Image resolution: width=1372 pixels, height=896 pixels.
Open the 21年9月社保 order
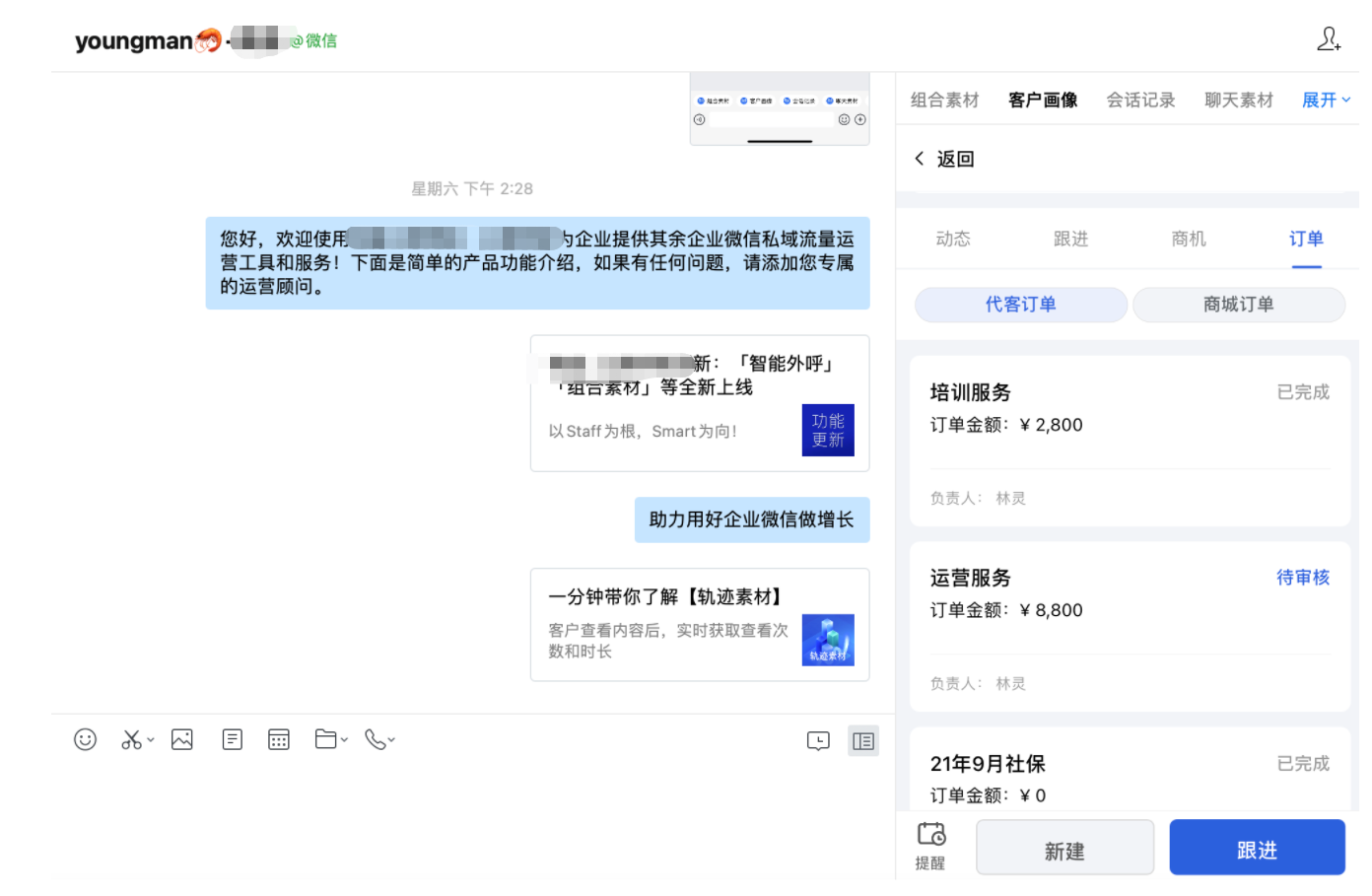tap(1130, 769)
